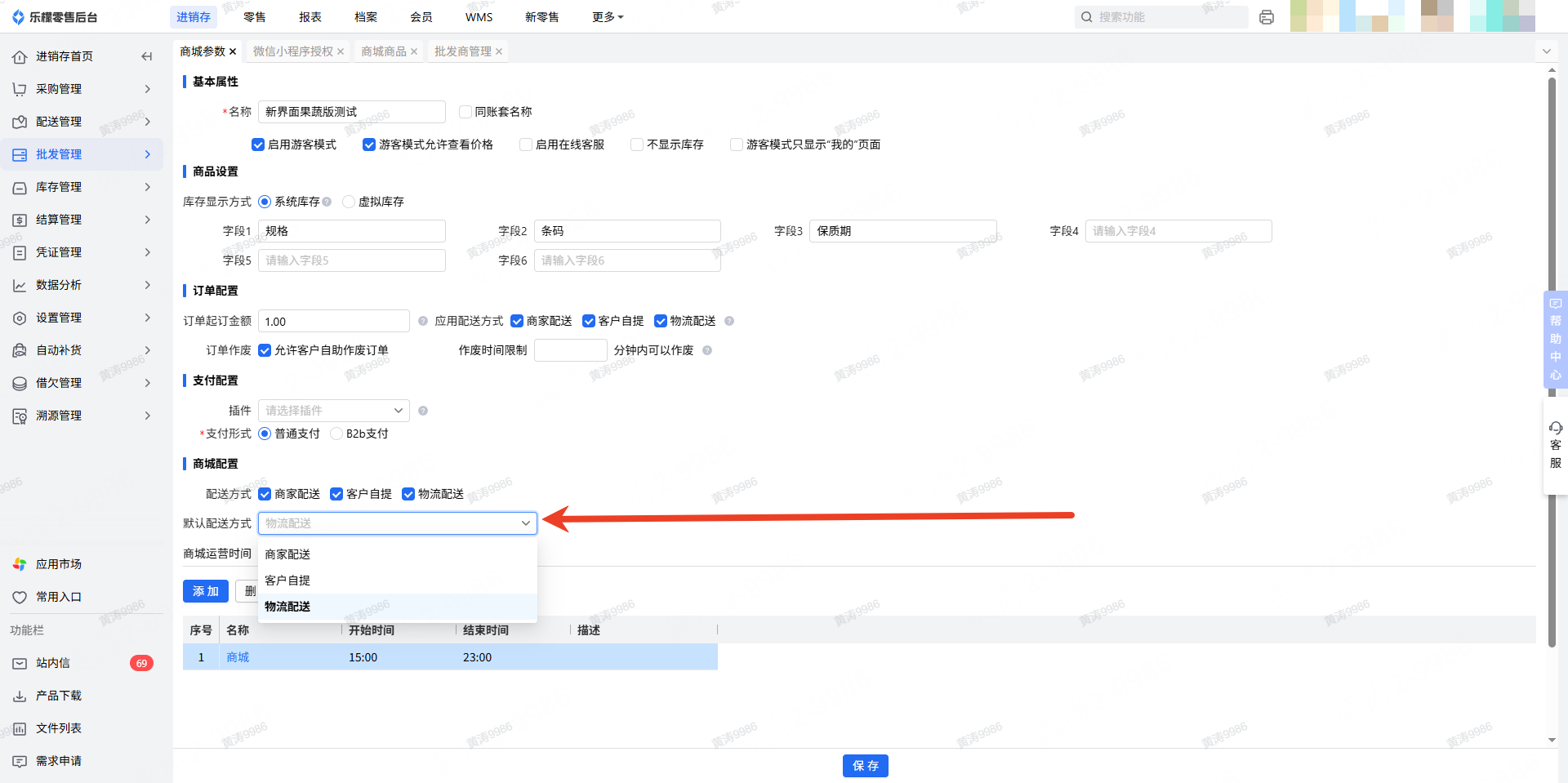Click the 常用入口 heart icon
The width and height of the screenshot is (1568, 783).
(x=20, y=597)
